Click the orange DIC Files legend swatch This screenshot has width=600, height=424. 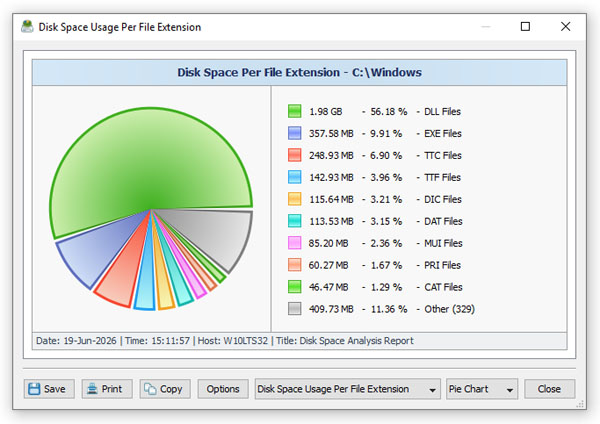click(294, 199)
